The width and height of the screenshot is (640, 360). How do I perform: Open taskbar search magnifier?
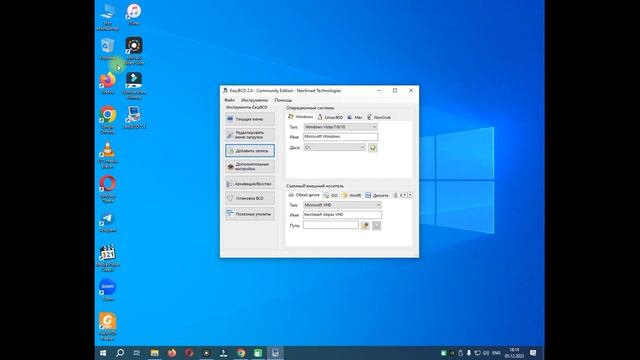click(120, 353)
